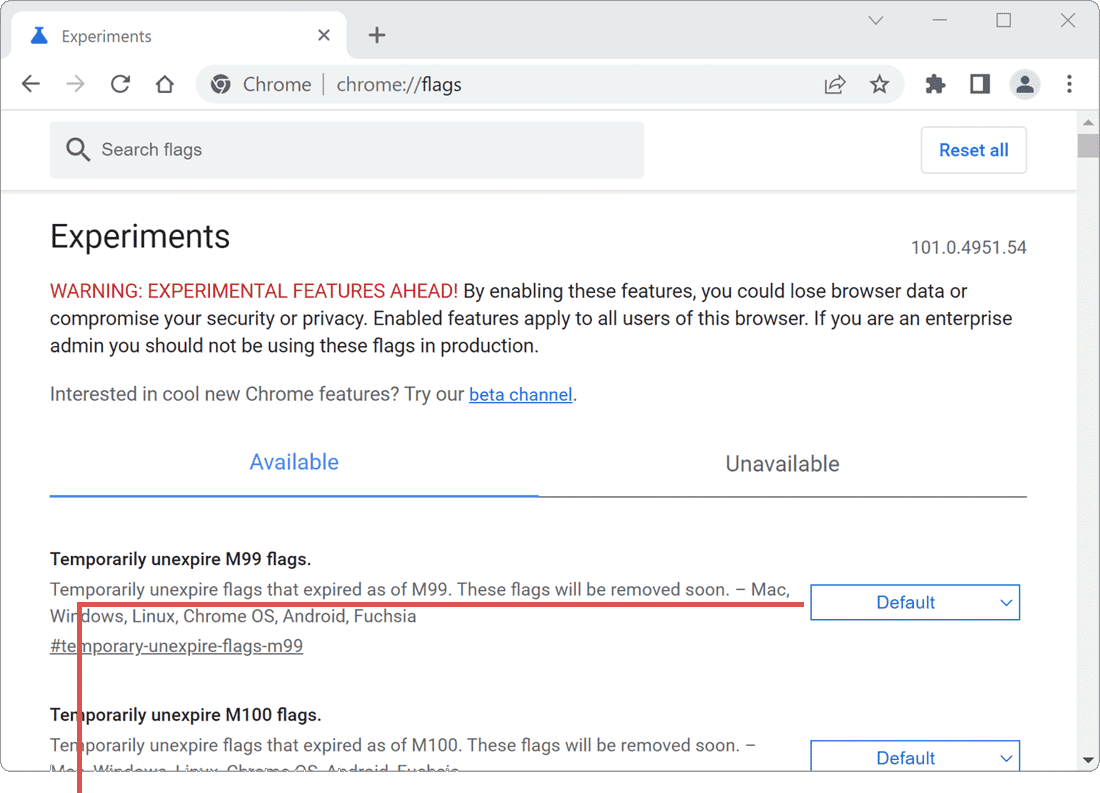Focus the Search flags input field
The height and width of the screenshot is (793, 1100).
pyautogui.click(x=347, y=149)
